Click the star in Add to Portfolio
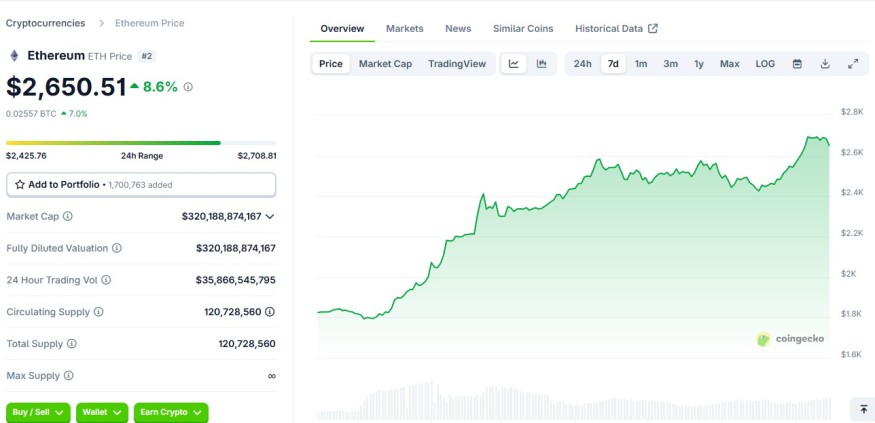 pyautogui.click(x=20, y=185)
